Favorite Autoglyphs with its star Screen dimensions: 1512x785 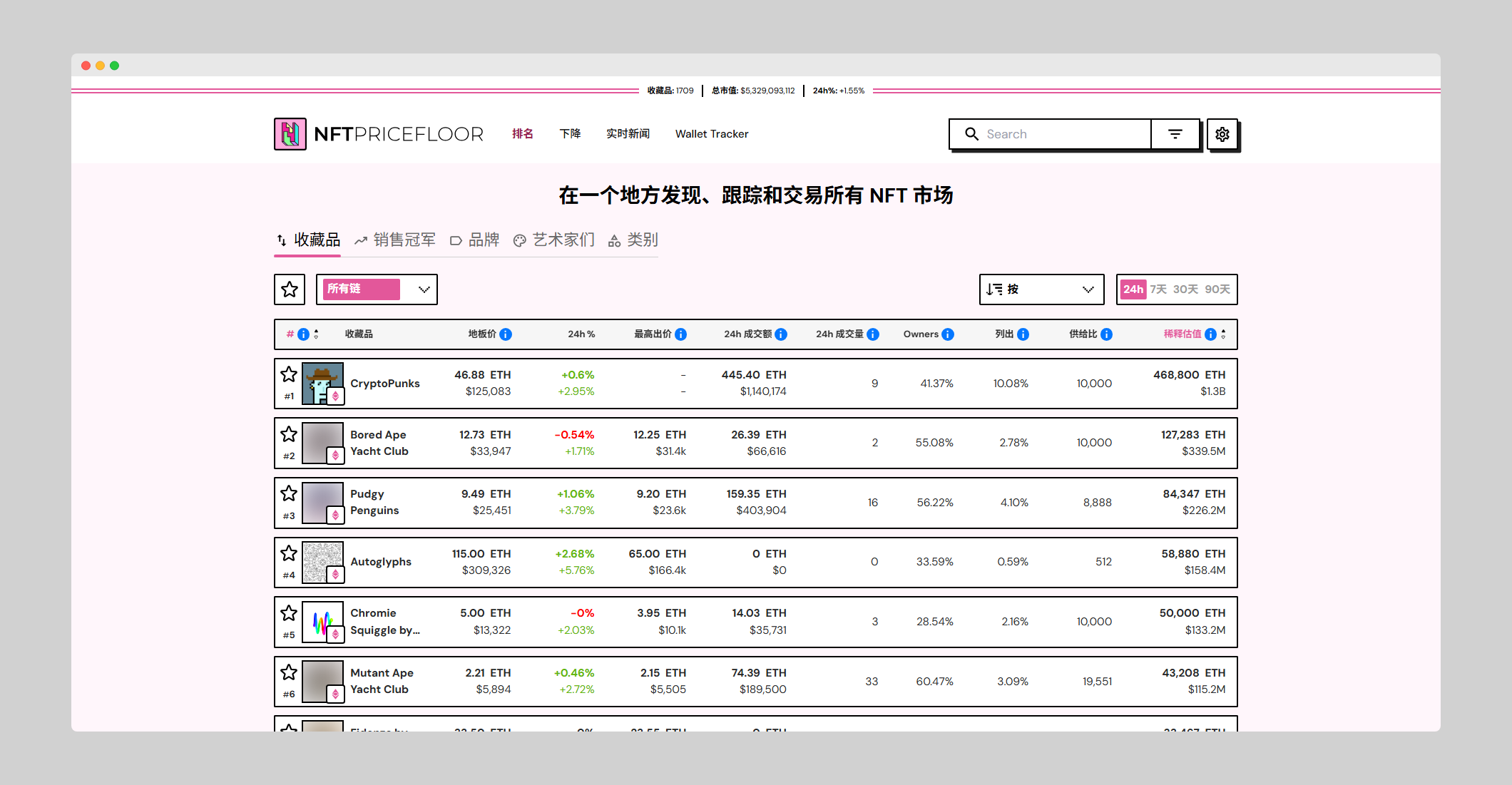[289, 553]
